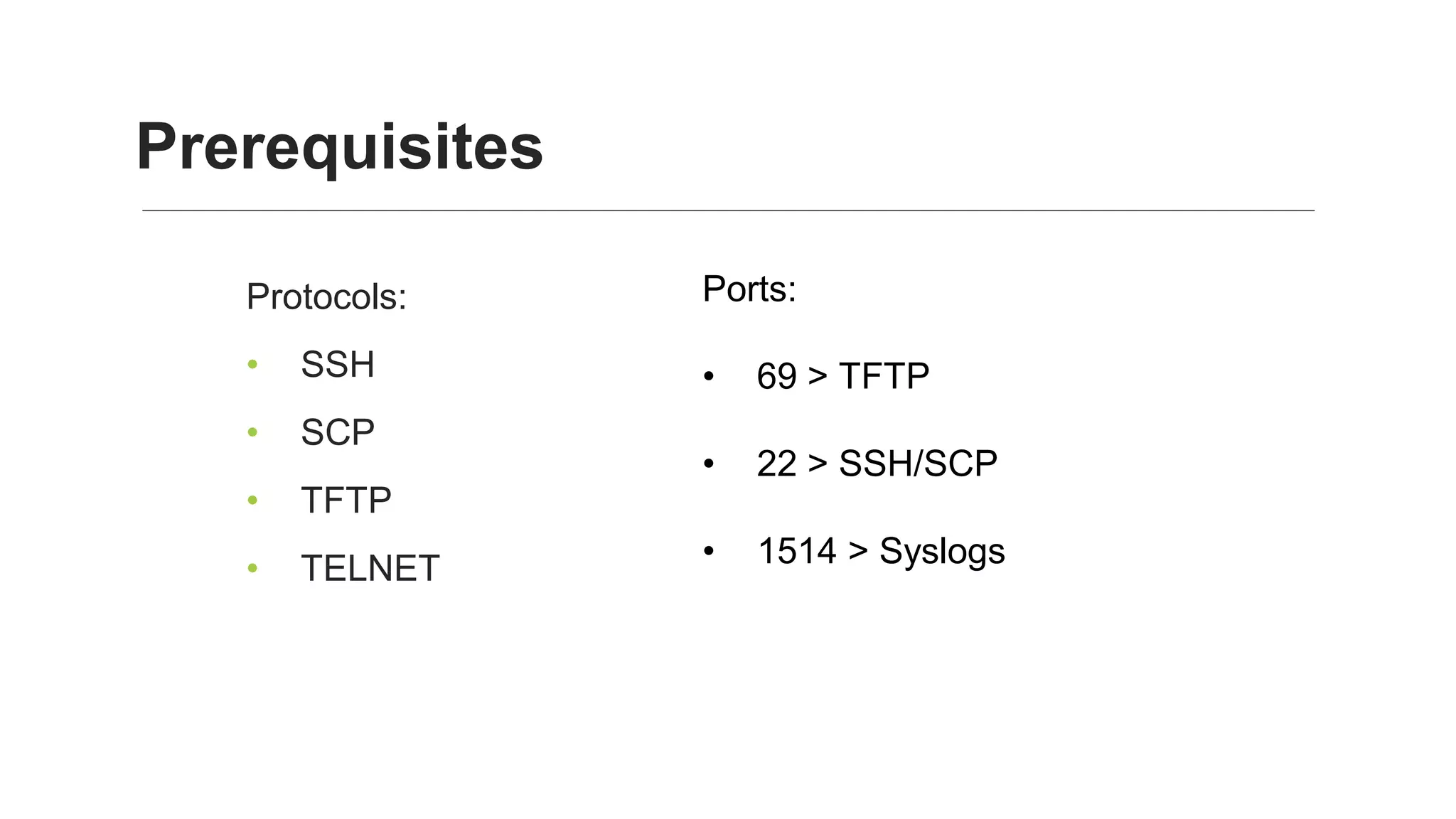Click the black bullet before 1514 > Syslogs

click(708, 552)
